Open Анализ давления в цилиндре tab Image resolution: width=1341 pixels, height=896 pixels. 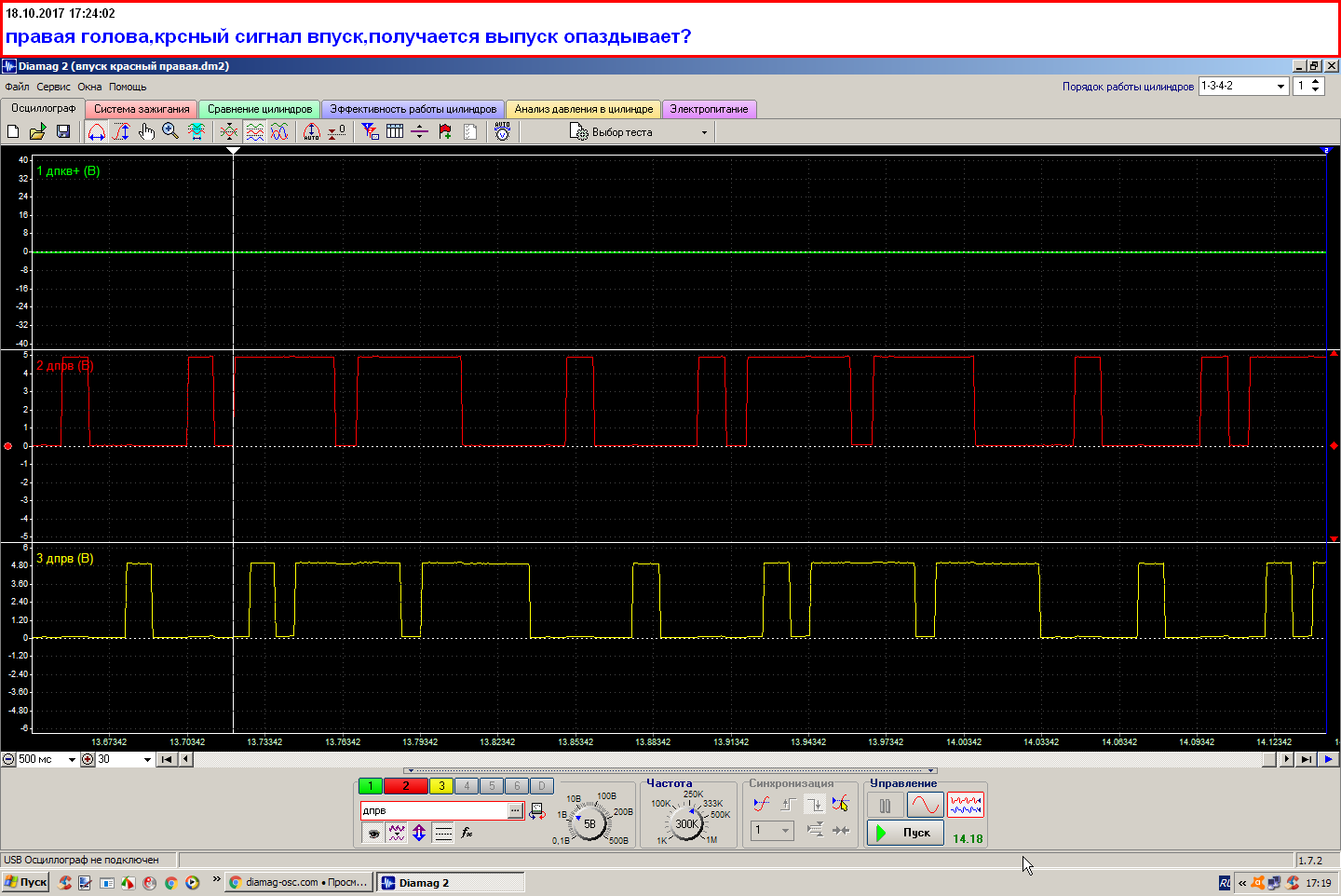584,109
